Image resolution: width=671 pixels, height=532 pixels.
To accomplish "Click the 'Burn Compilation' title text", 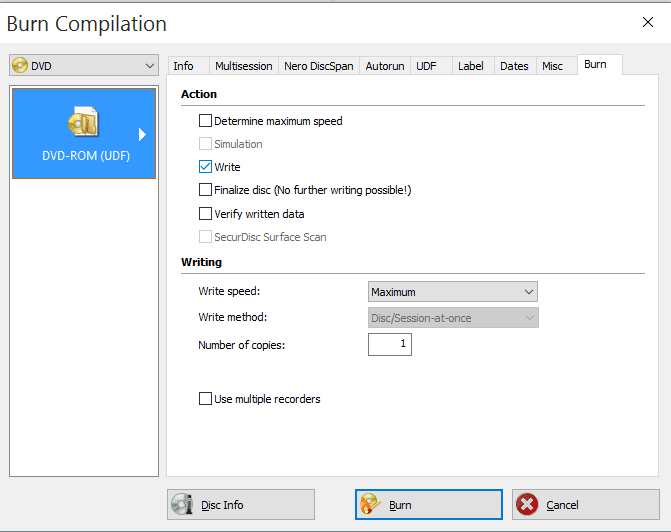I will click(86, 24).
